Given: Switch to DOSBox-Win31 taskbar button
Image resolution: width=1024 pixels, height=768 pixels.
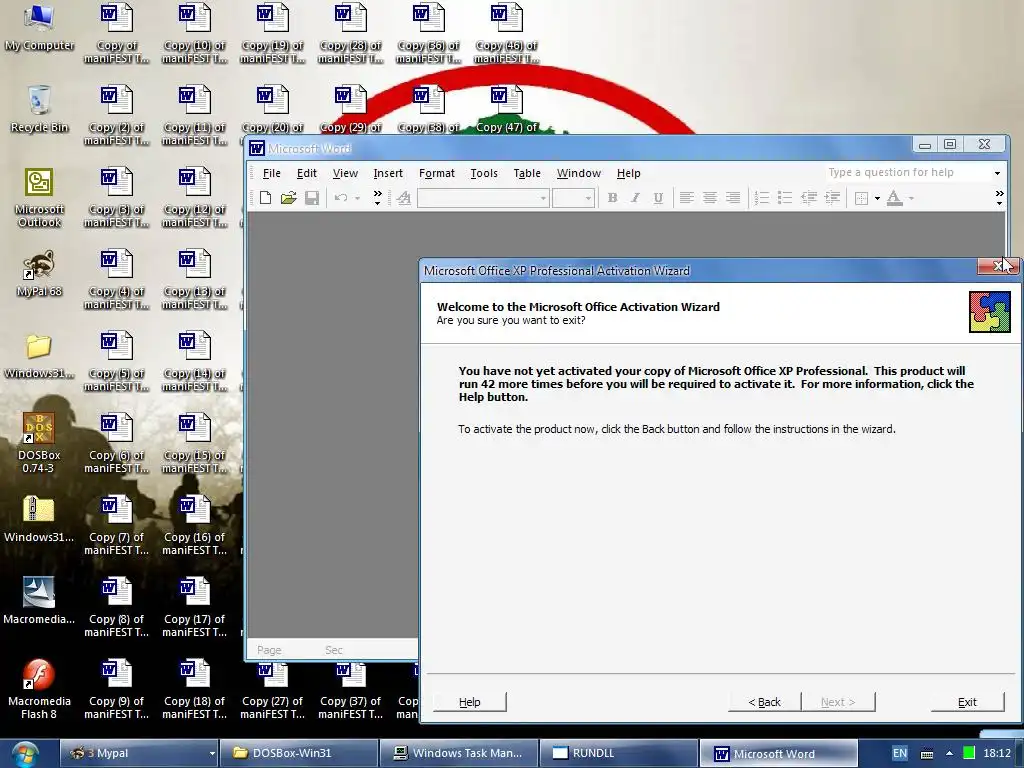Looking at the screenshot, I should [298, 753].
